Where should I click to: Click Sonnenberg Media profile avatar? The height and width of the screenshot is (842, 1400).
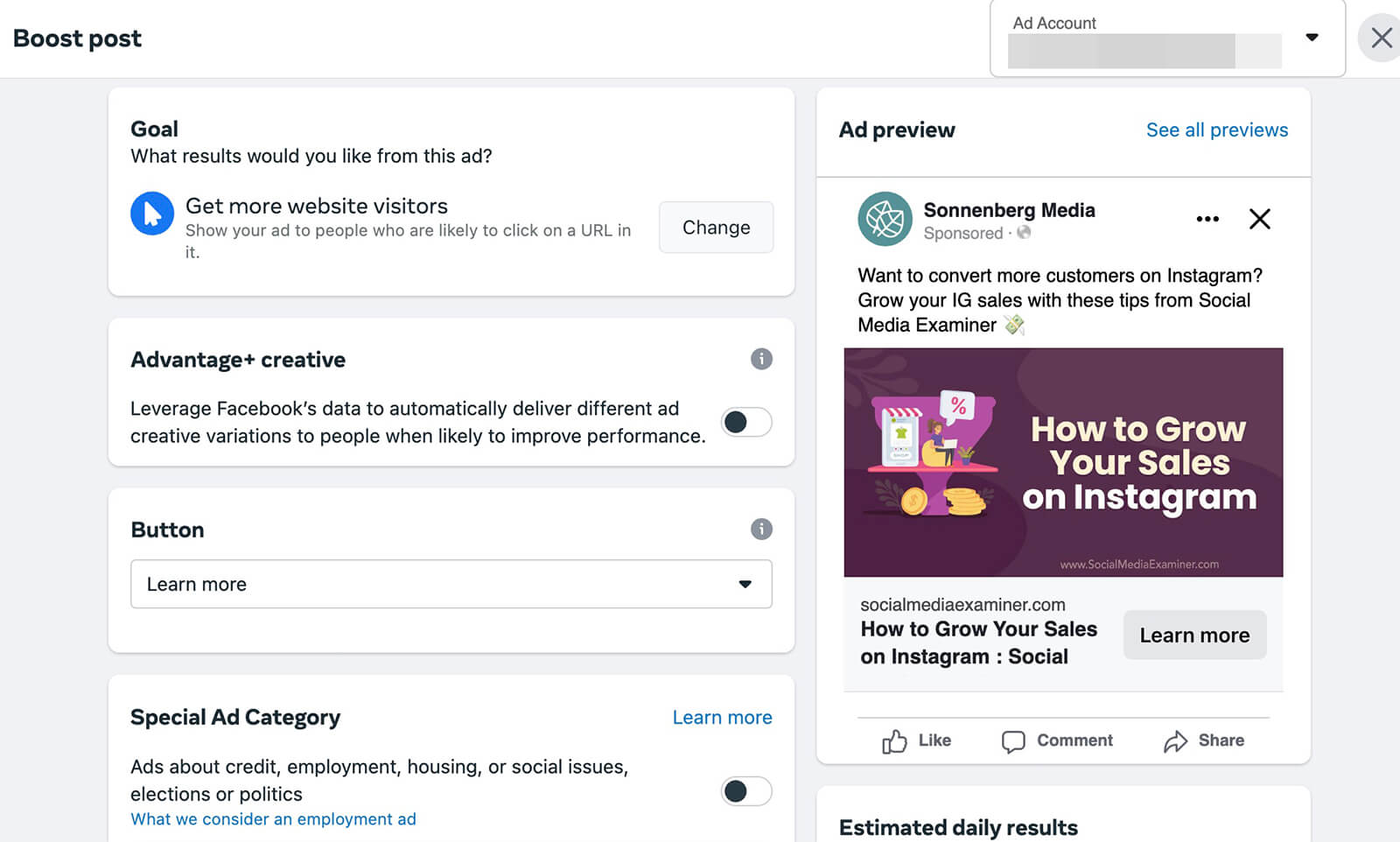point(885,219)
